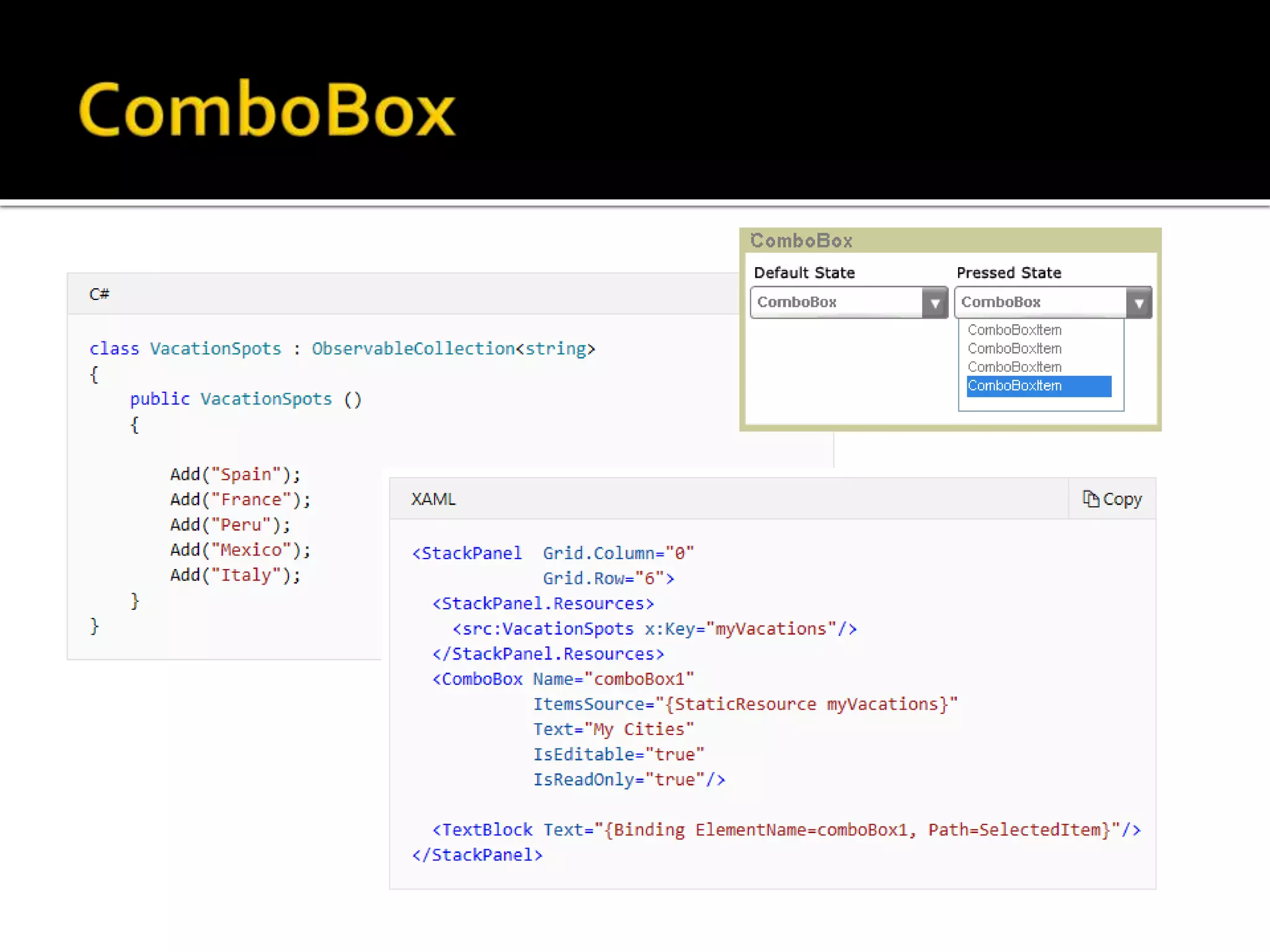
Task: Click the TextBlock Binding line in XAML
Action: [x=786, y=829]
